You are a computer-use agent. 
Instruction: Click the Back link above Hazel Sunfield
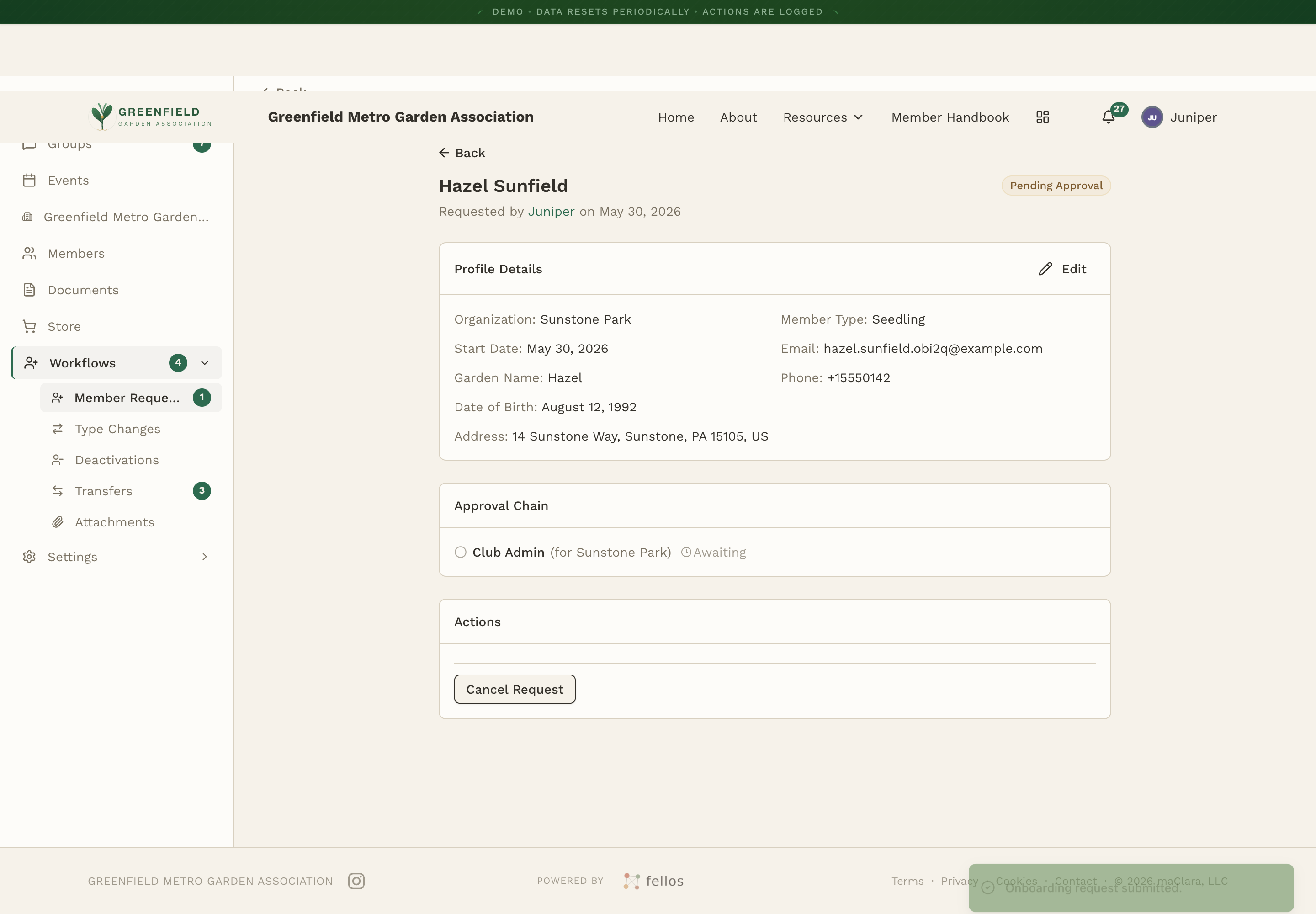[462, 153]
